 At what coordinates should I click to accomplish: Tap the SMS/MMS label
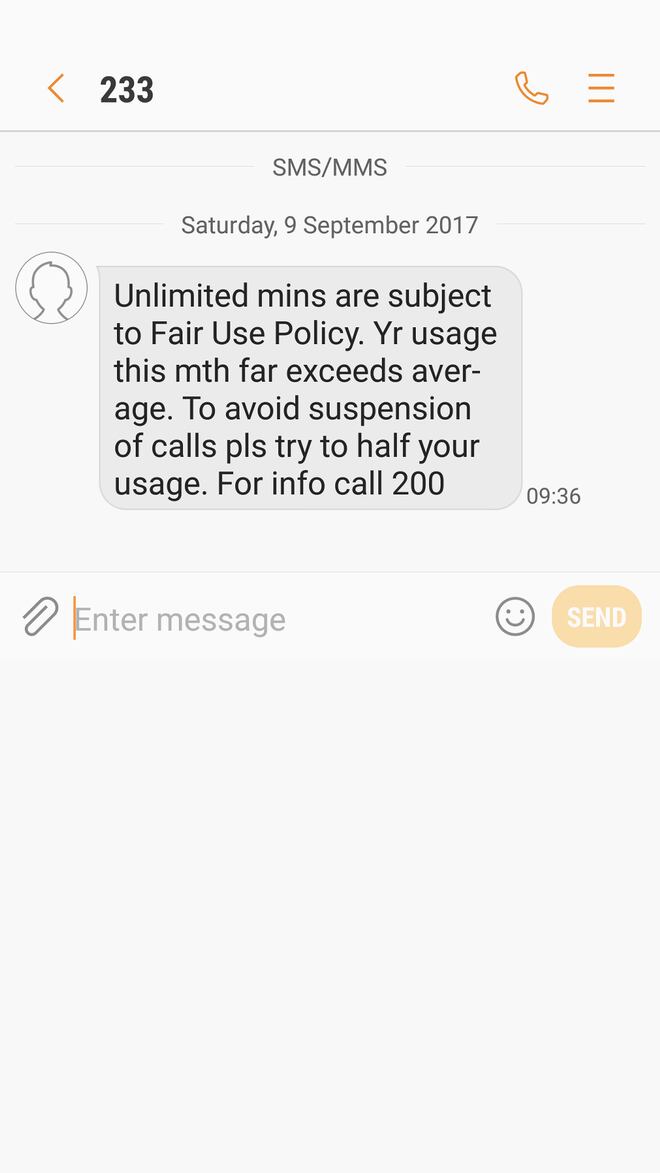[329, 168]
